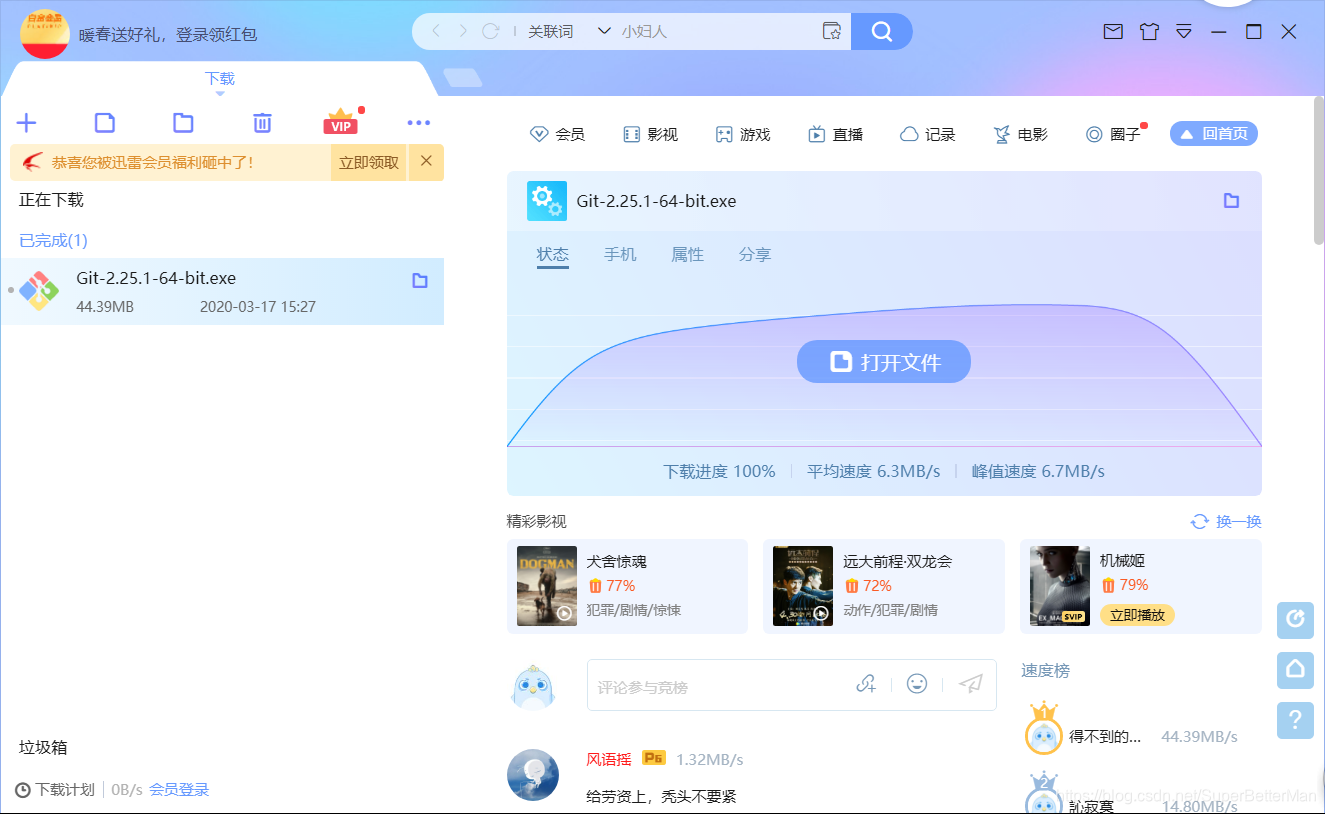Click the trash delete icon in toolbar
Screen dimensions: 1325x814
[262, 123]
